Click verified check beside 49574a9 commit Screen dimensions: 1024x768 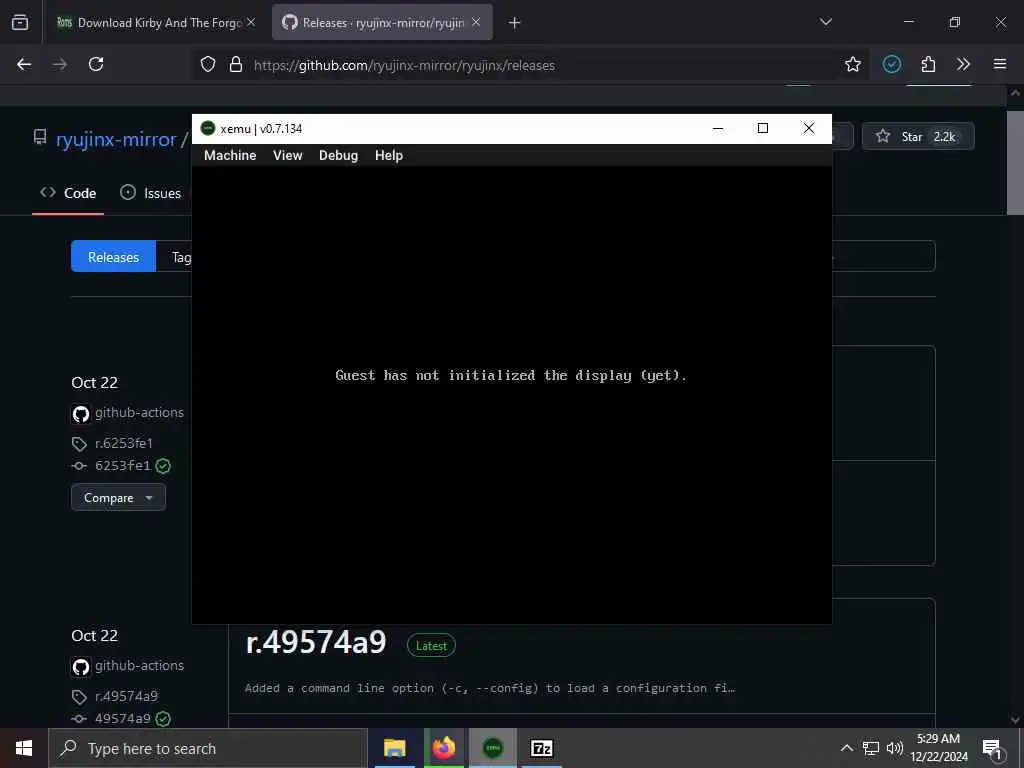pos(163,718)
